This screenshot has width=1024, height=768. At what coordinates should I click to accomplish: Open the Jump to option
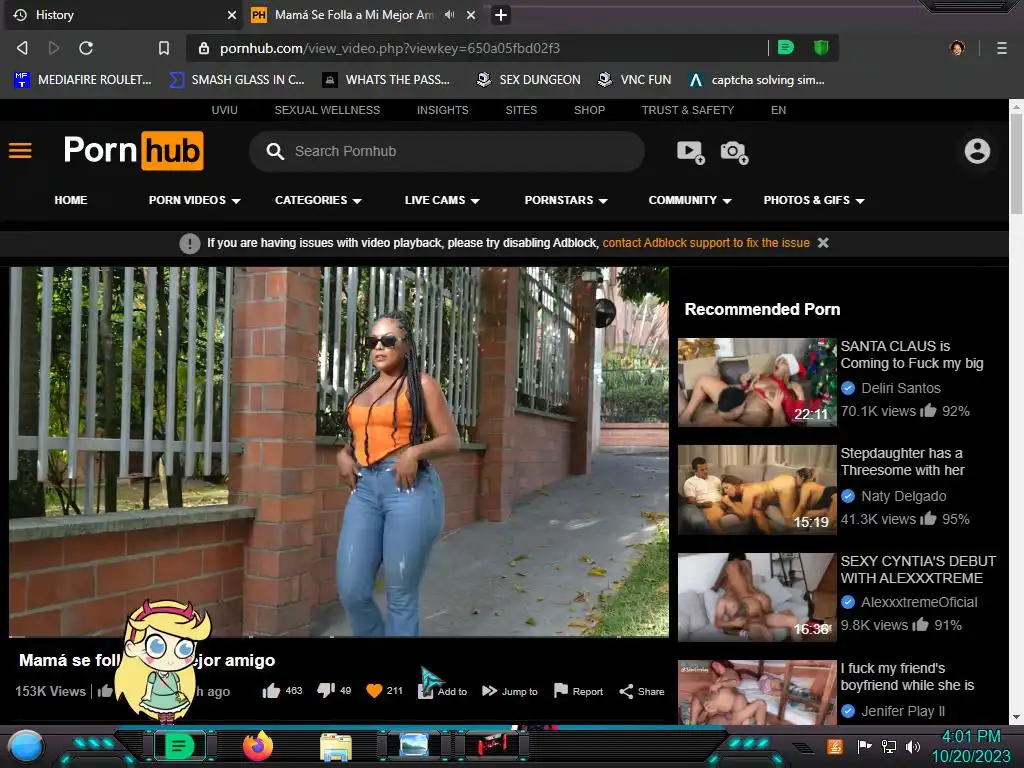point(510,691)
